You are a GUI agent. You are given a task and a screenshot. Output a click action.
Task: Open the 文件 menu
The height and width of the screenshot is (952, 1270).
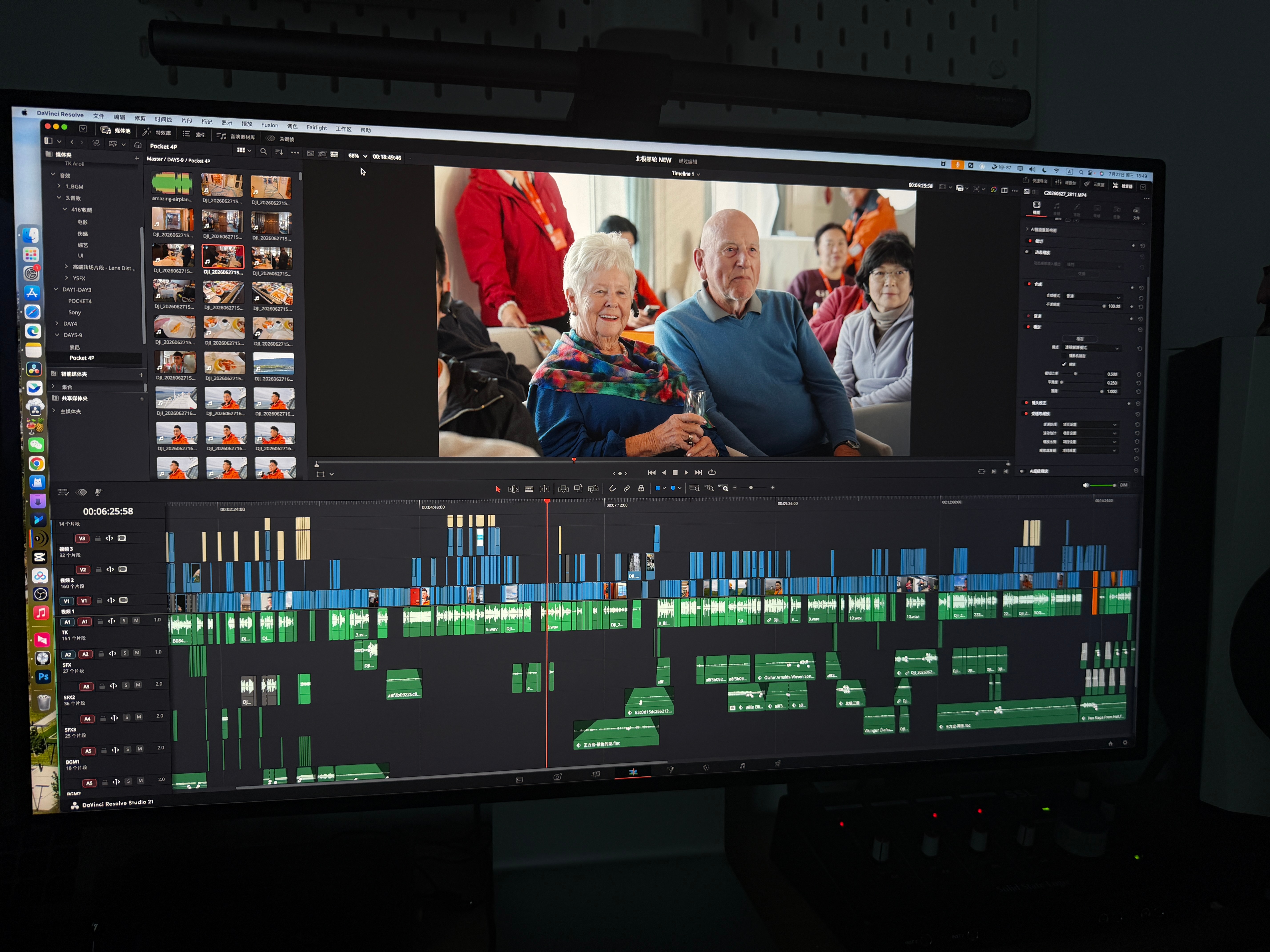point(99,116)
